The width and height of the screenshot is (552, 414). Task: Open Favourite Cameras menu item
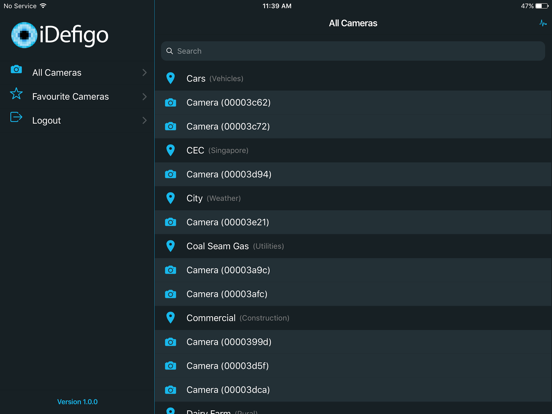[x=77, y=96]
